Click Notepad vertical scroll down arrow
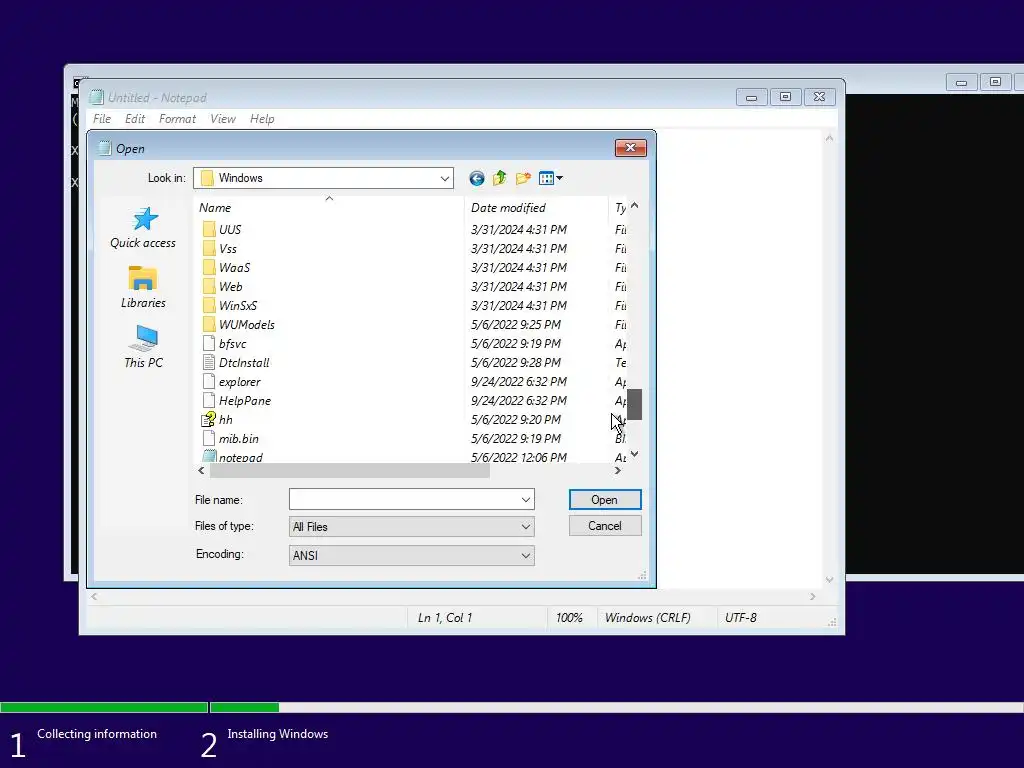 829,579
